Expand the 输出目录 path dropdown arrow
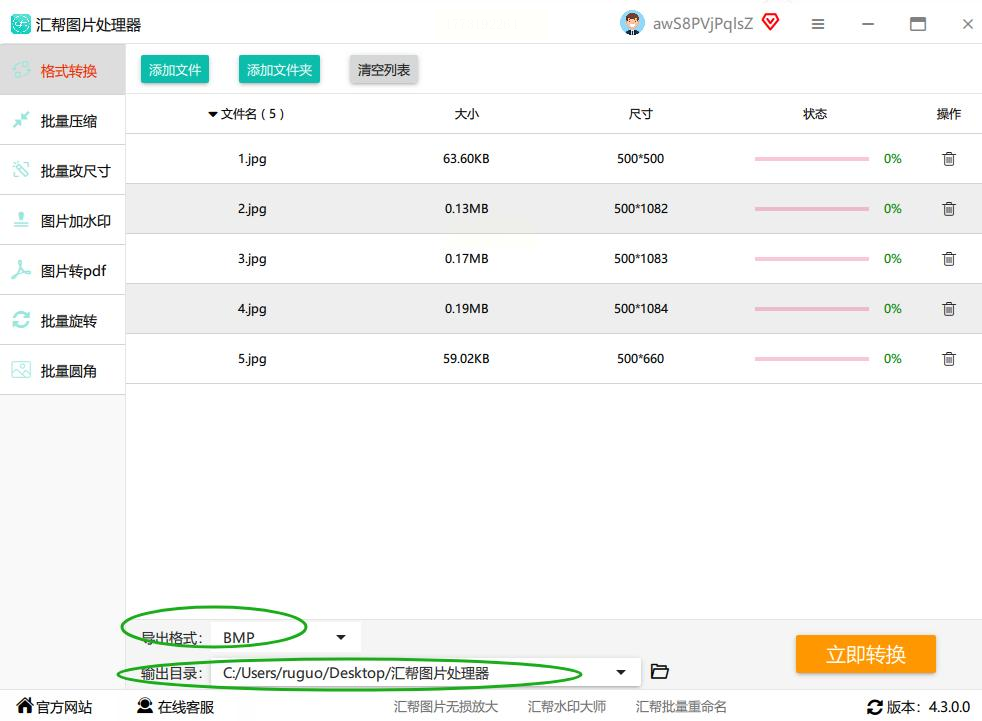Screen dimensions: 982x721 (x=621, y=672)
